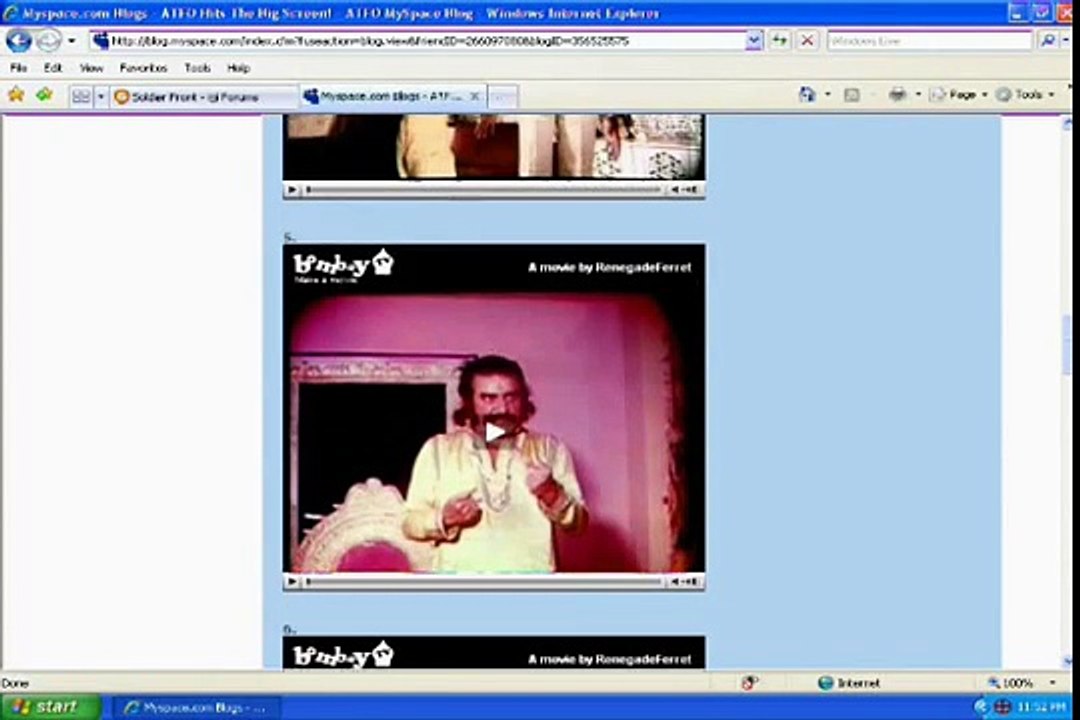Viewport: 1080px width, 720px height.
Task: Open the Help menu
Action: pyautogui.click(x=238, y=68)
